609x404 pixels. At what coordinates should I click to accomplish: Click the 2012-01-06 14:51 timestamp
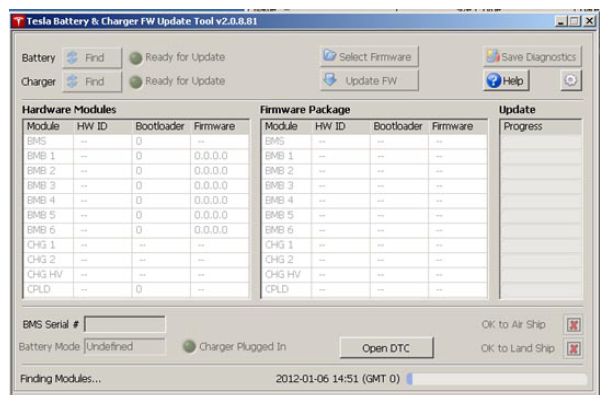tap(338, 379)
